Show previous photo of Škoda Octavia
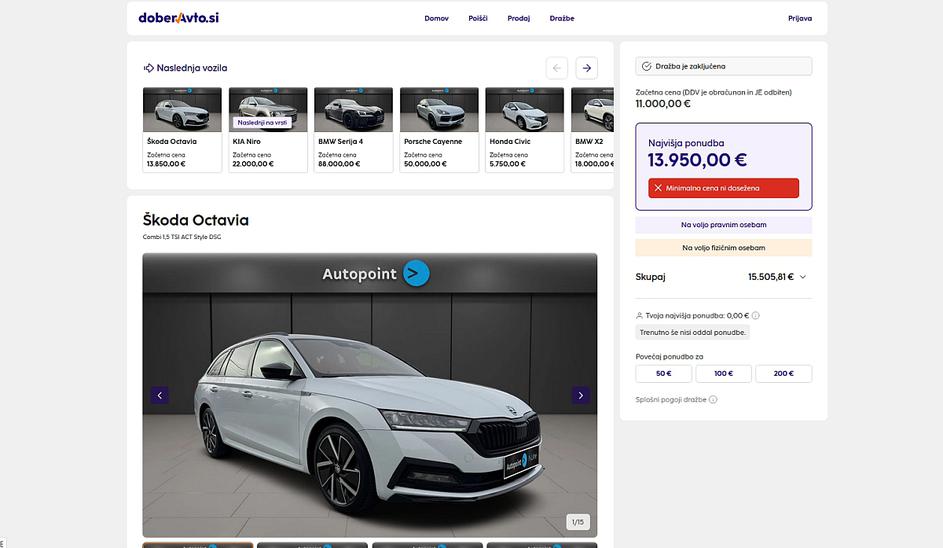The width and height of the screenshot is (943, 548). [x=160, y=395]
